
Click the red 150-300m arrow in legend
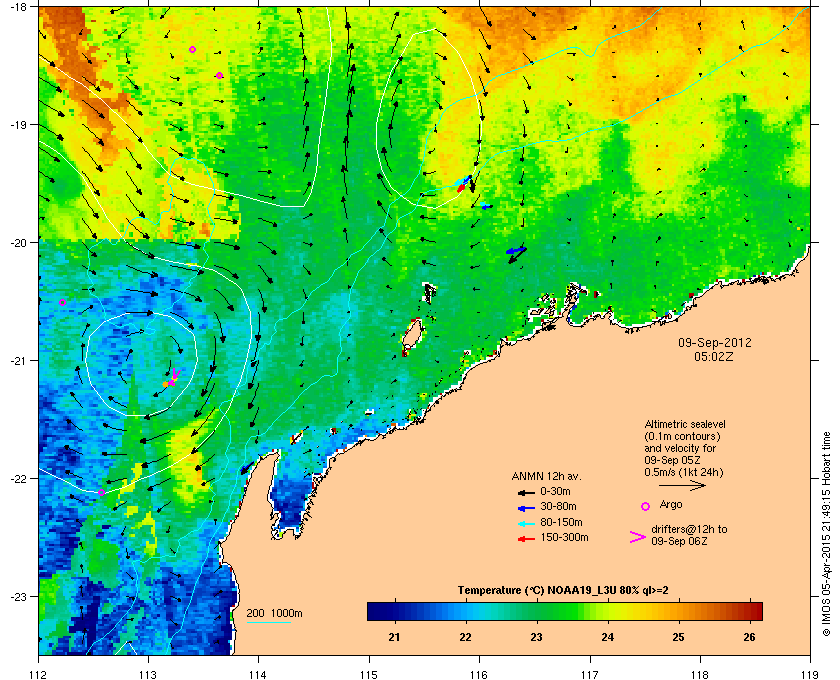(x=526, y=539)
